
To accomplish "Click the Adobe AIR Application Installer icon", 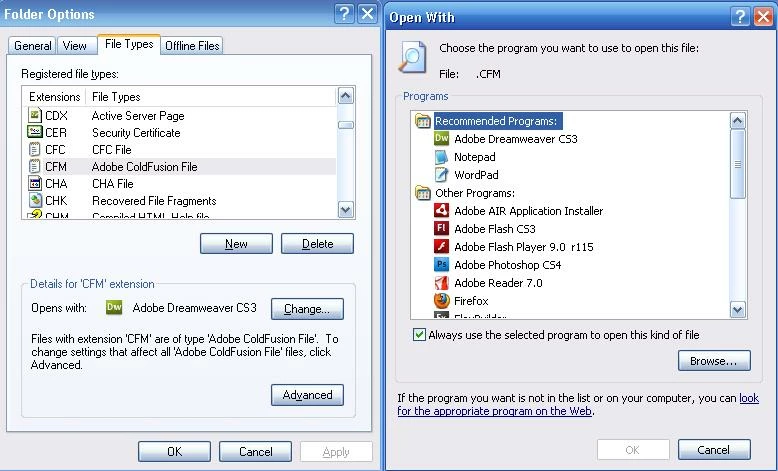I will (x=441, y=210).
